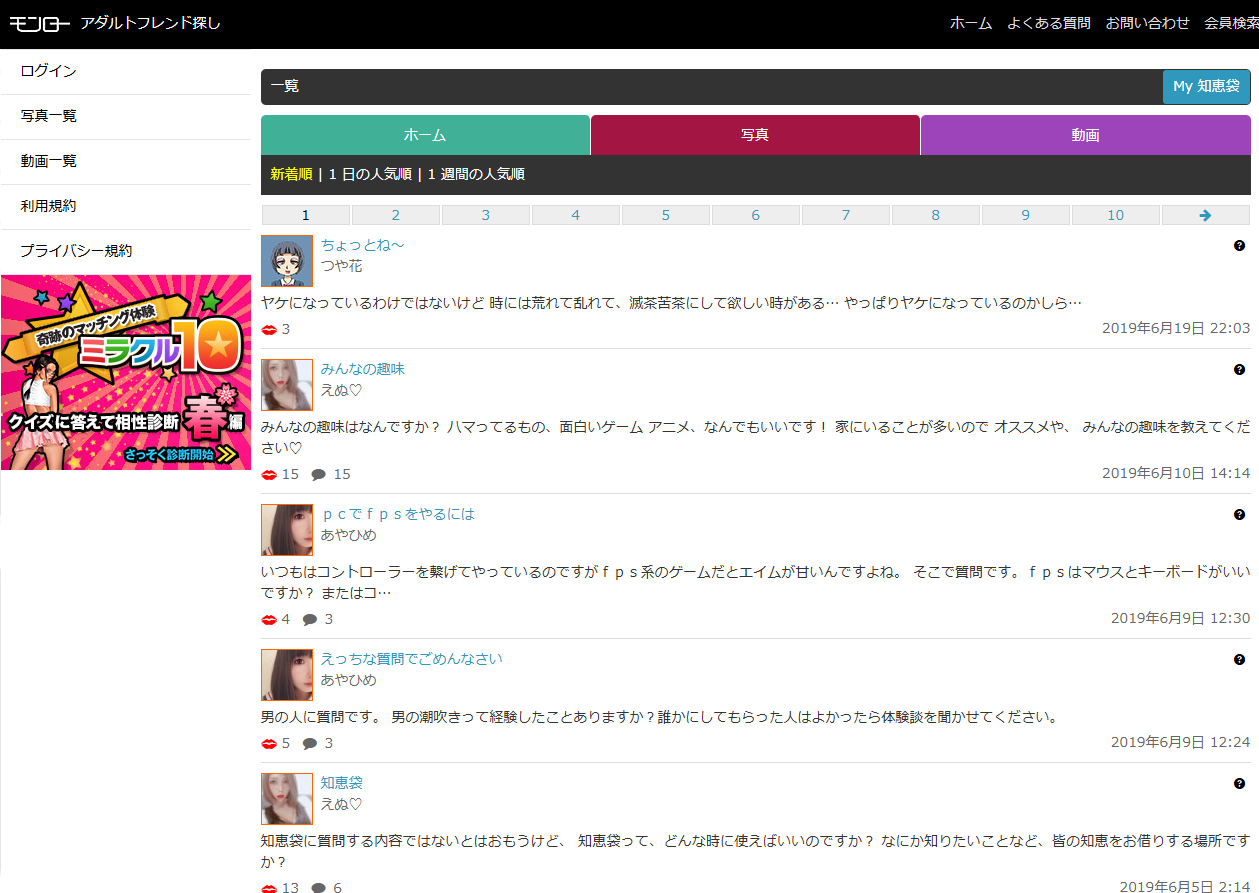This screenshot has width=1259, height=893.
Task: Click アダルトフレンド探し header text
Action: 151,23
